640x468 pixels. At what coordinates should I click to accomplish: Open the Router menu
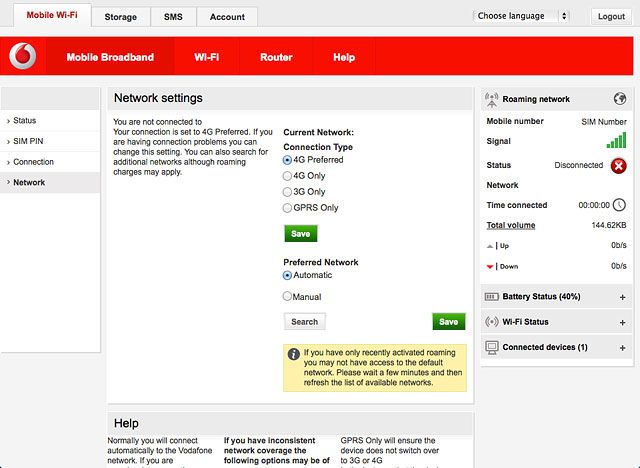tap(276, 57)
